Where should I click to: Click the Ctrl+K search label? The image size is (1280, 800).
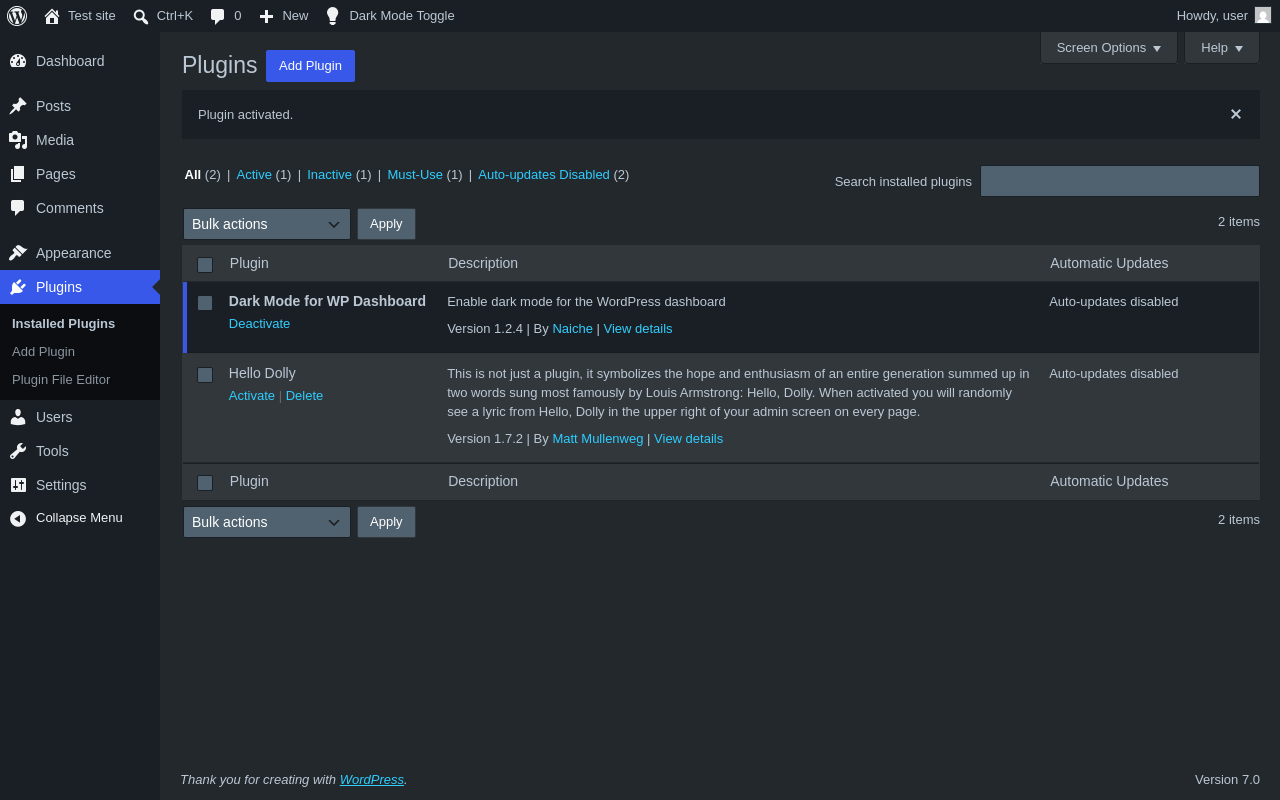point(175,15)
